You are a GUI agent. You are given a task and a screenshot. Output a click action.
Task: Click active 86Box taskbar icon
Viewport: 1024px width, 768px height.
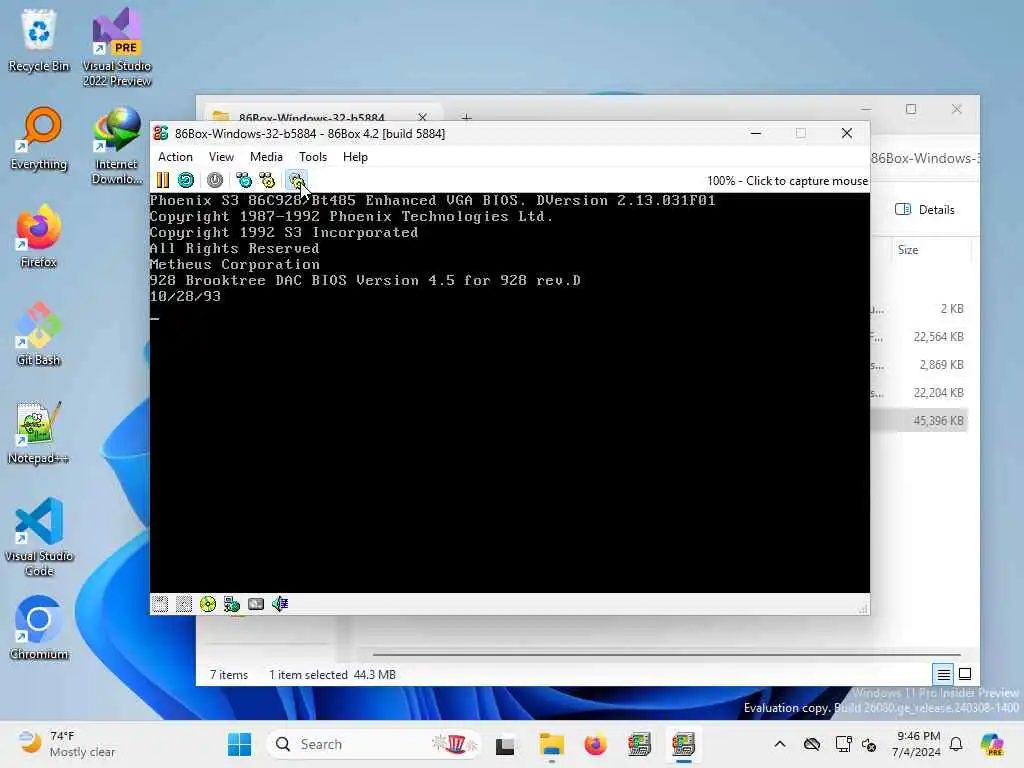coord(683,744)
